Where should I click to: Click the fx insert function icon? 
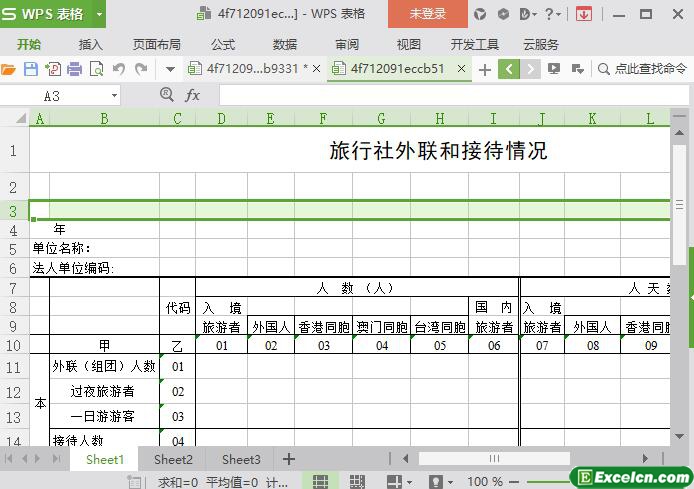click(192, 95)
